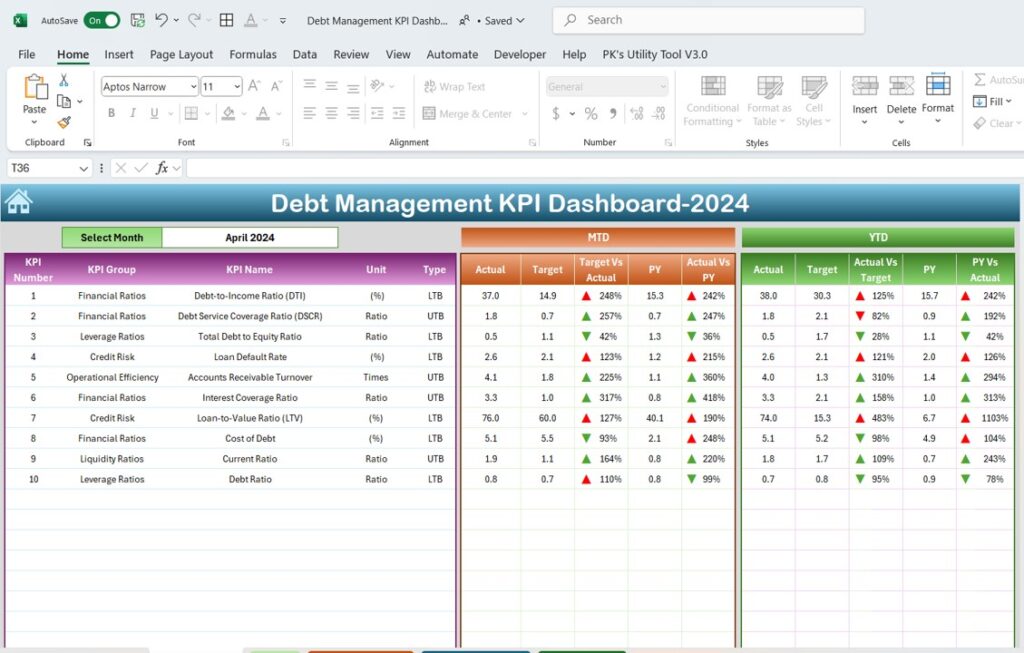Click the Comma Style icon
The width and height of the screenshot is (1024, 653).
click(613, 114)
